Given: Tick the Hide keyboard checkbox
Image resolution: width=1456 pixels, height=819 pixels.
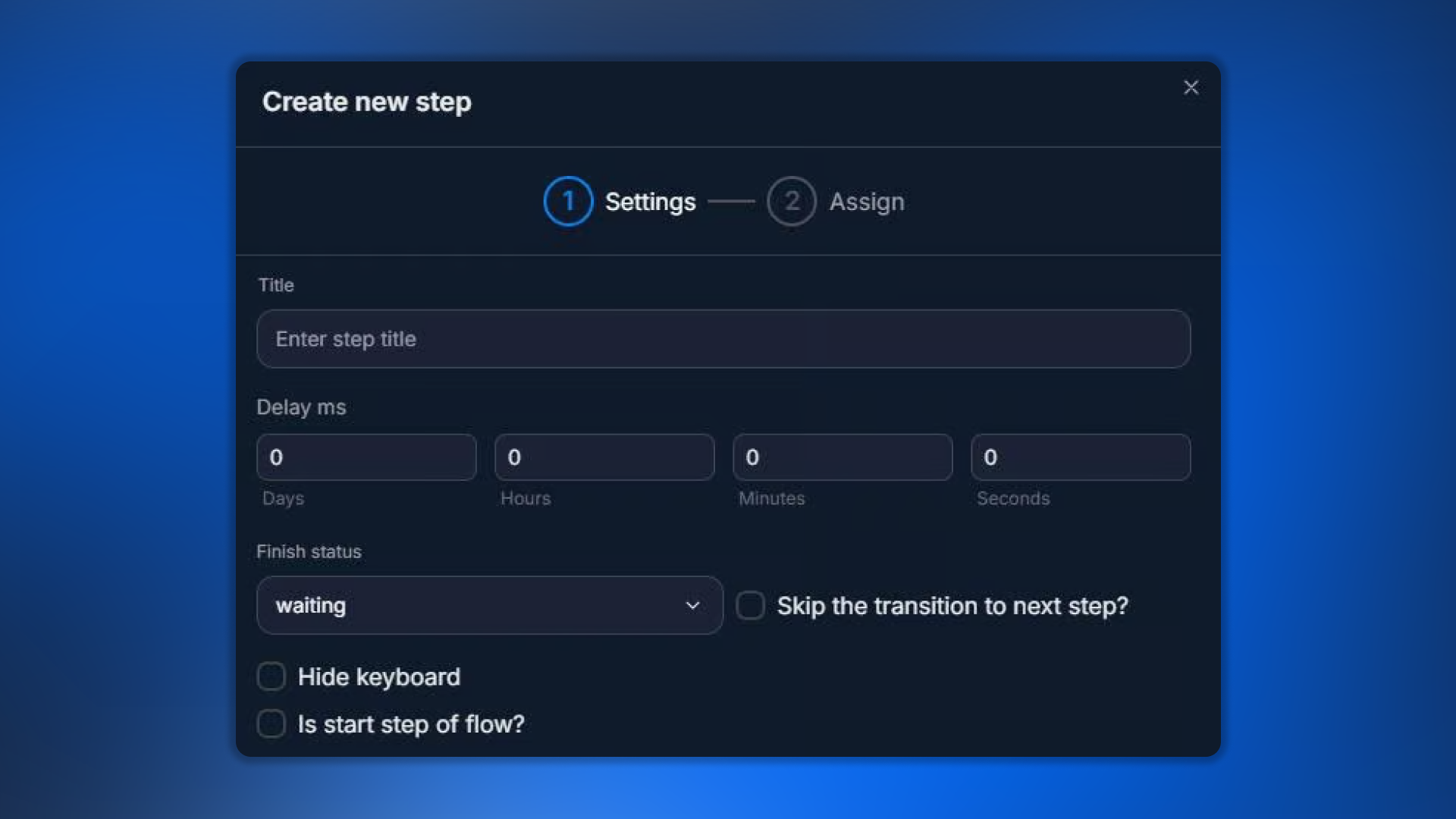Looking at the screenshot, I should click(271, 676).
